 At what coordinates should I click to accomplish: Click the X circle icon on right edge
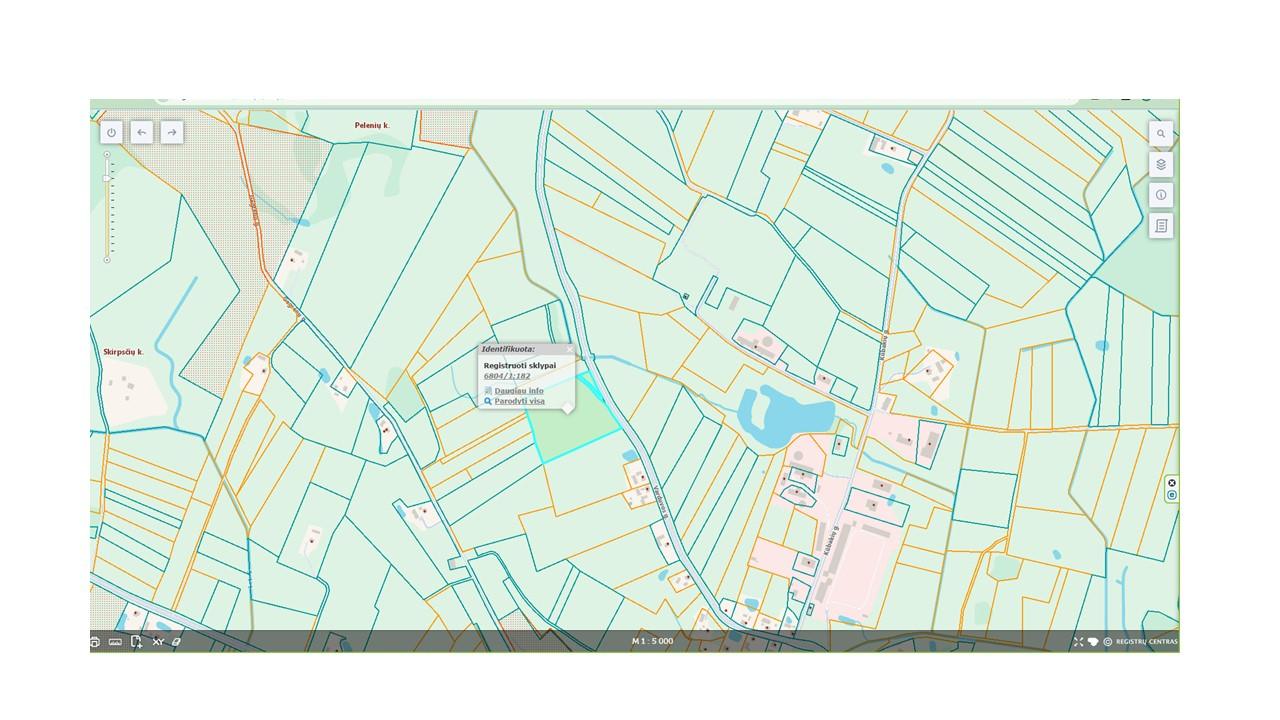pyautogui.click(x=1172, y=483)
